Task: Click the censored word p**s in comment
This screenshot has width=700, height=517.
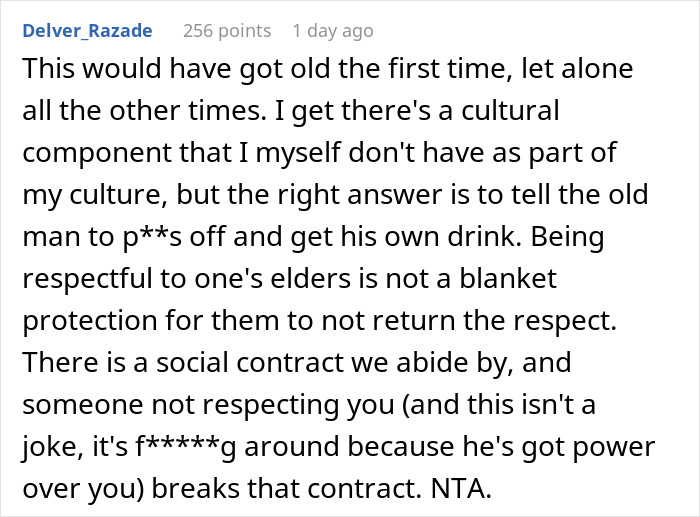Action: point(152,237)
